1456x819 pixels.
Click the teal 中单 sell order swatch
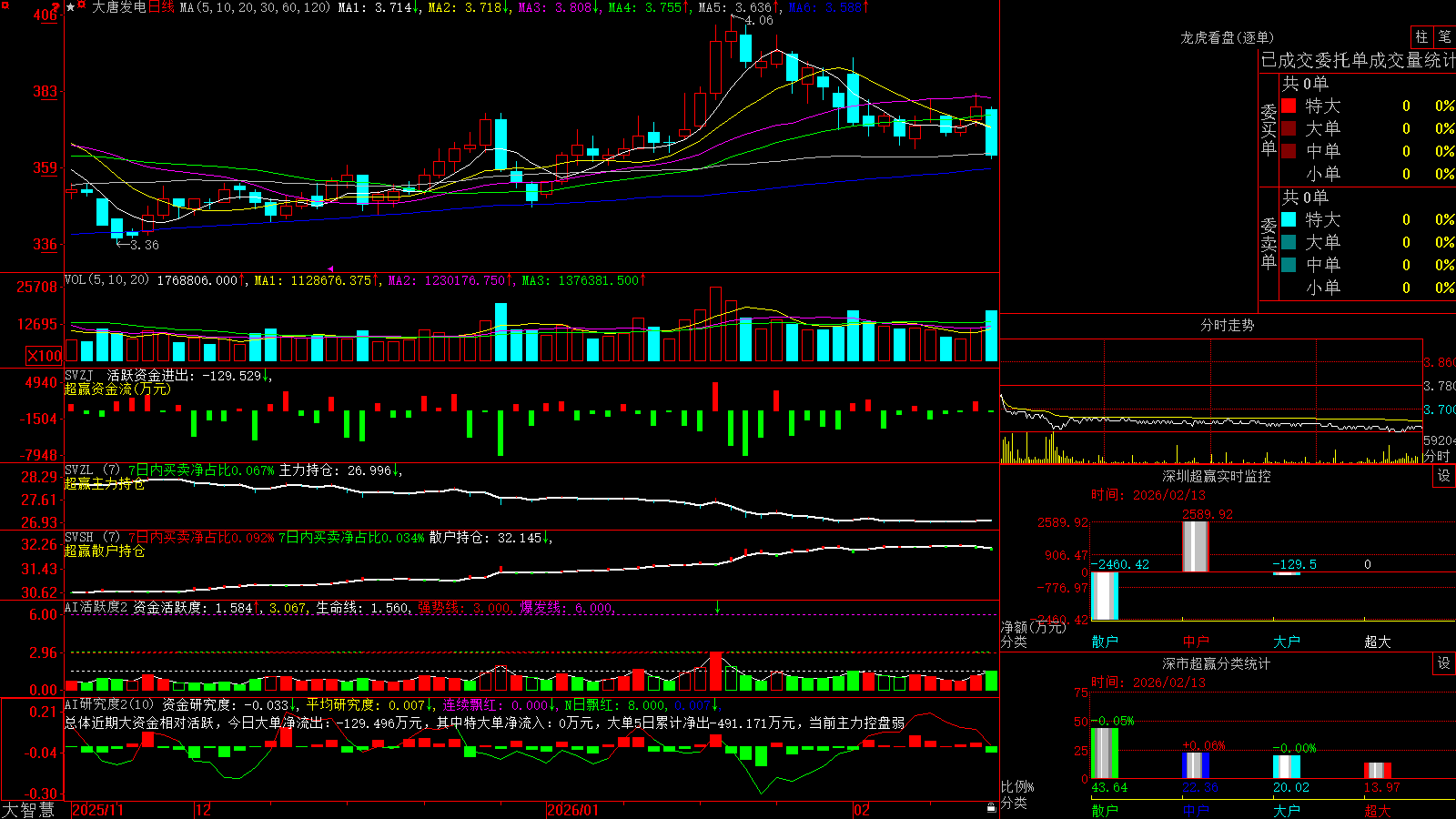tap(1289, 265)
